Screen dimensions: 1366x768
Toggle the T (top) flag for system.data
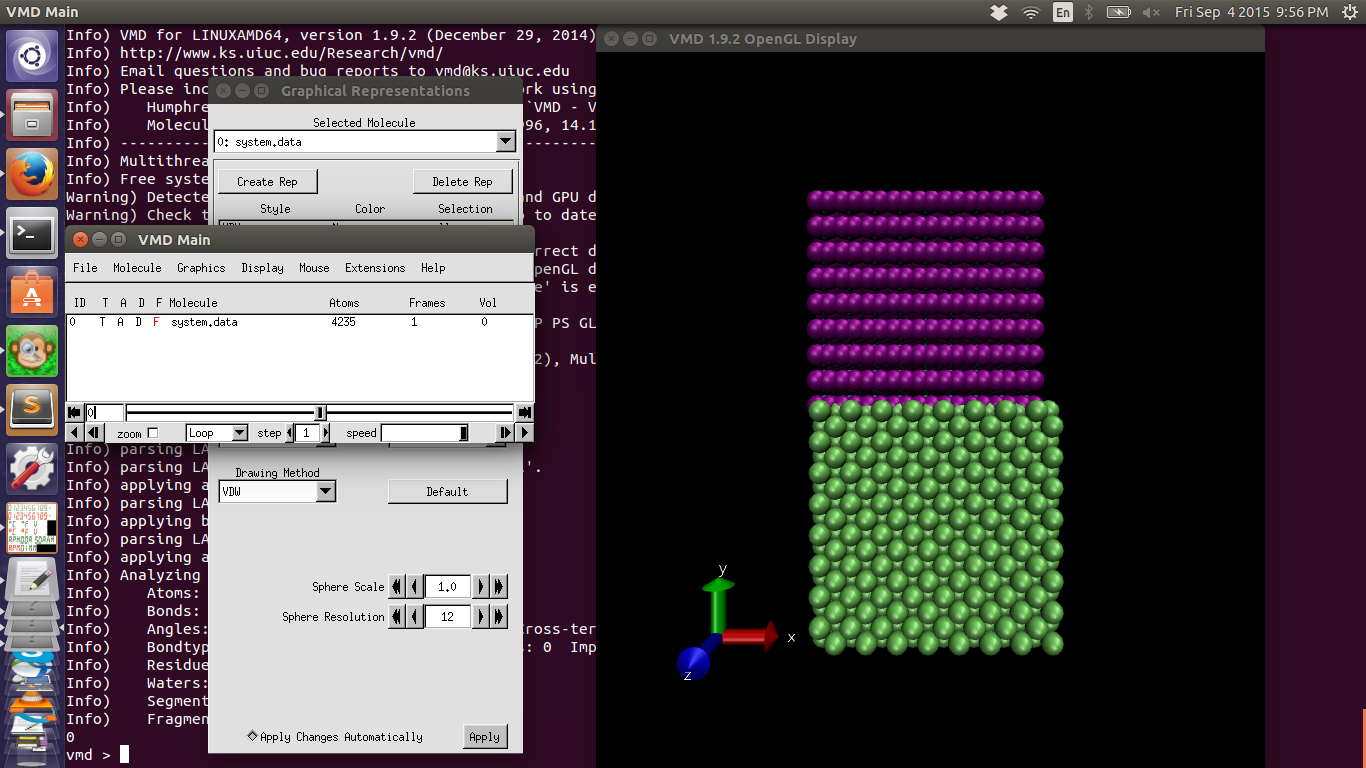[x=102, y=322]
